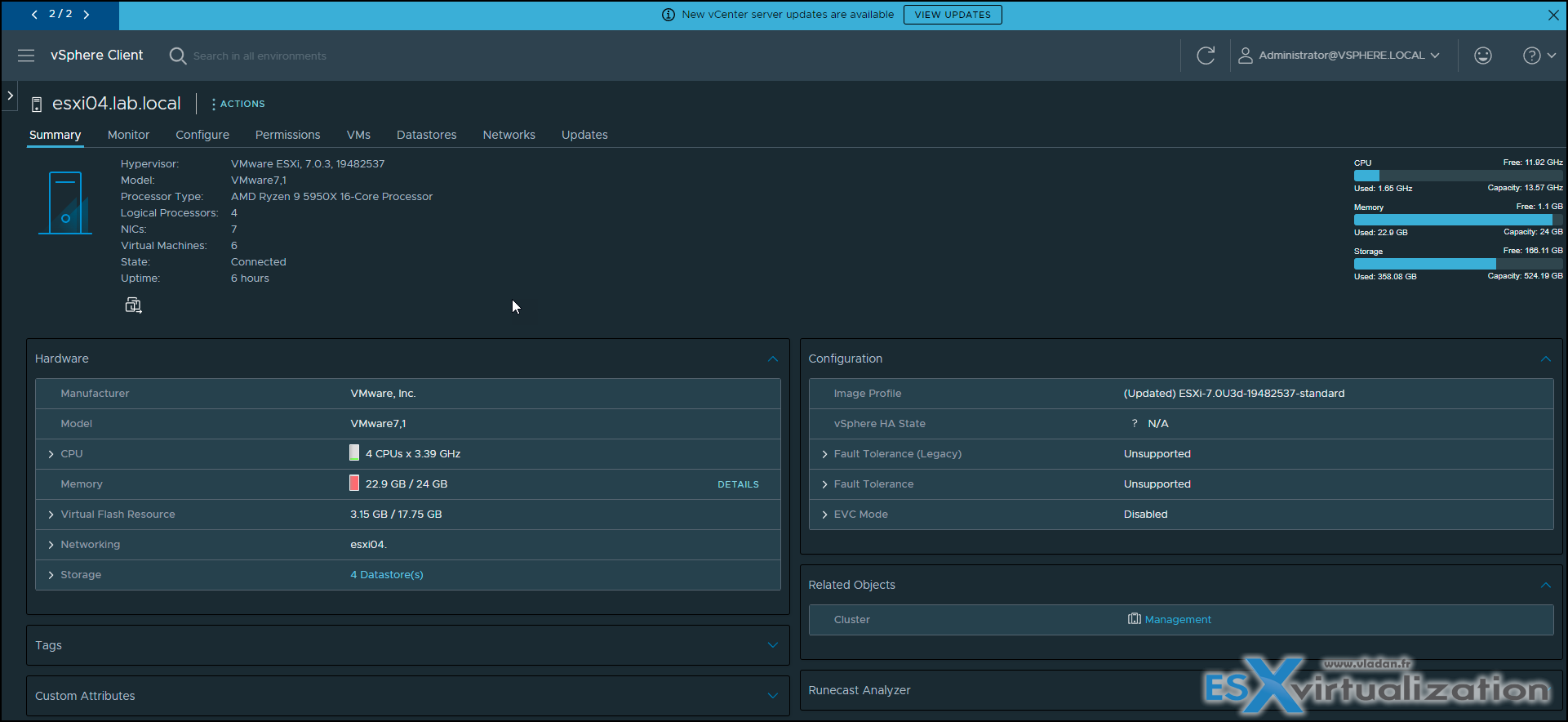Screen dimensions: 1568x722
Task: Switch to the Monitor tab
Action: (x=128, y=135)
